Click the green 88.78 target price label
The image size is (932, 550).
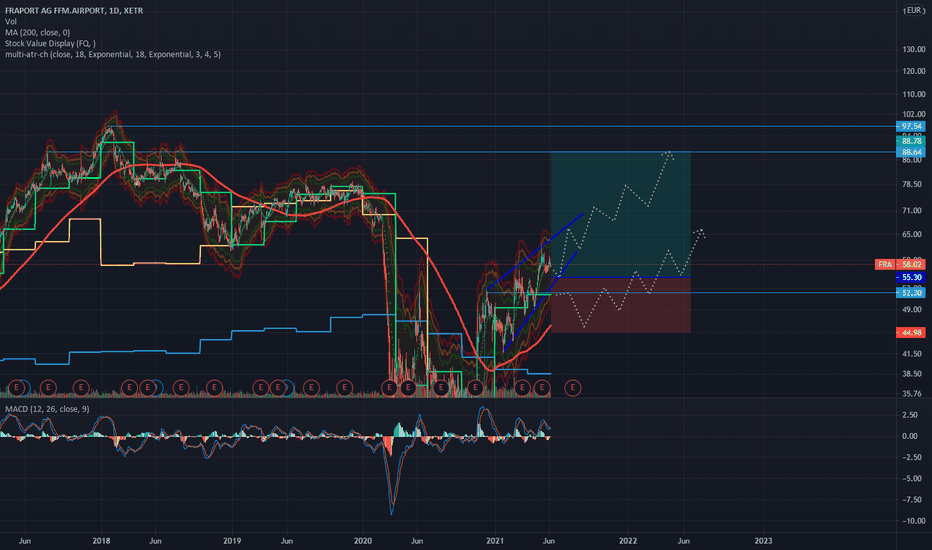(911, 142)
